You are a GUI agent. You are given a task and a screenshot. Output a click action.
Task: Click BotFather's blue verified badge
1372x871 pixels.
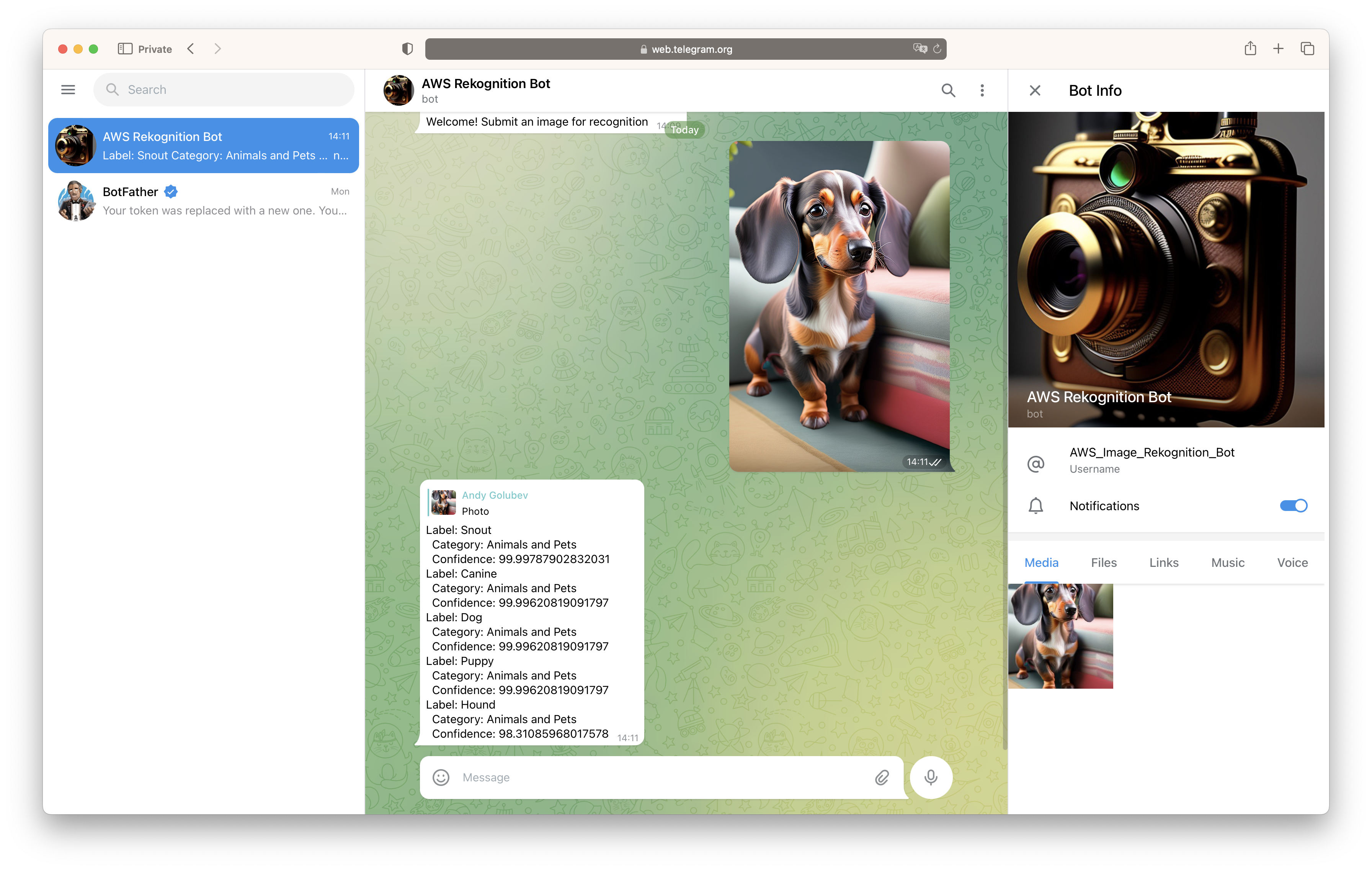tap(171, 192)
